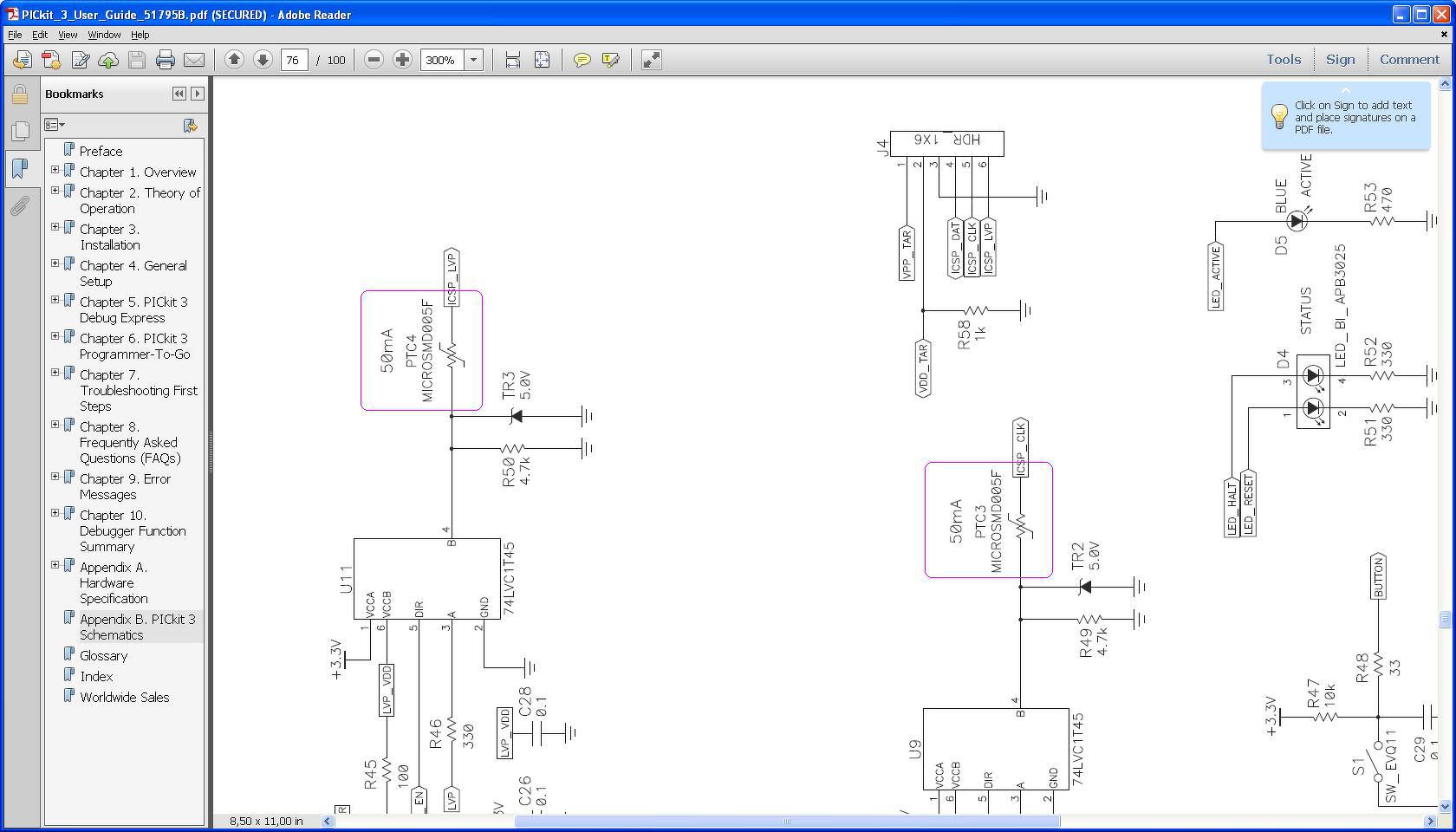This screenshot has height=832, width=1456.
Task: Open the View menu
Action: [x=68, y=35]
